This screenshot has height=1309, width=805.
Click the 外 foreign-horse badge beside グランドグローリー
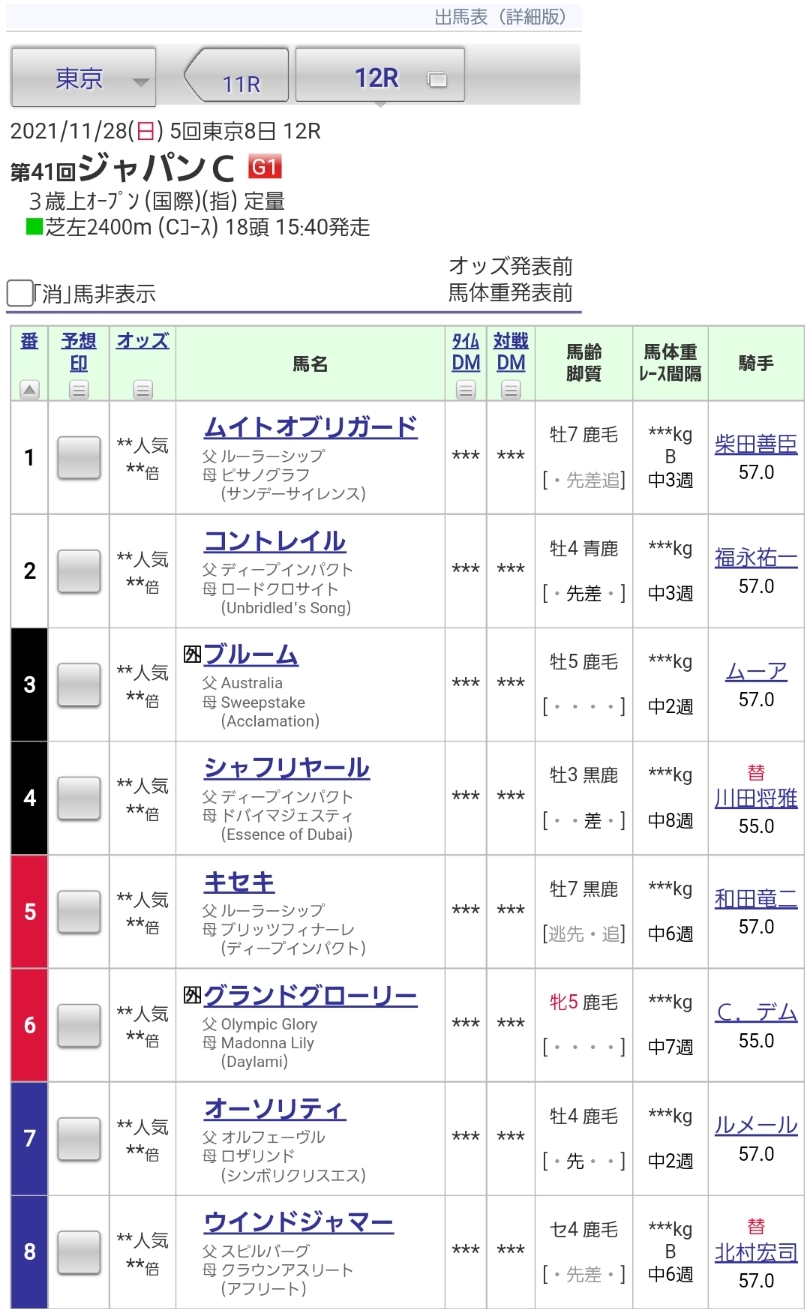click(x=192, y=995)
